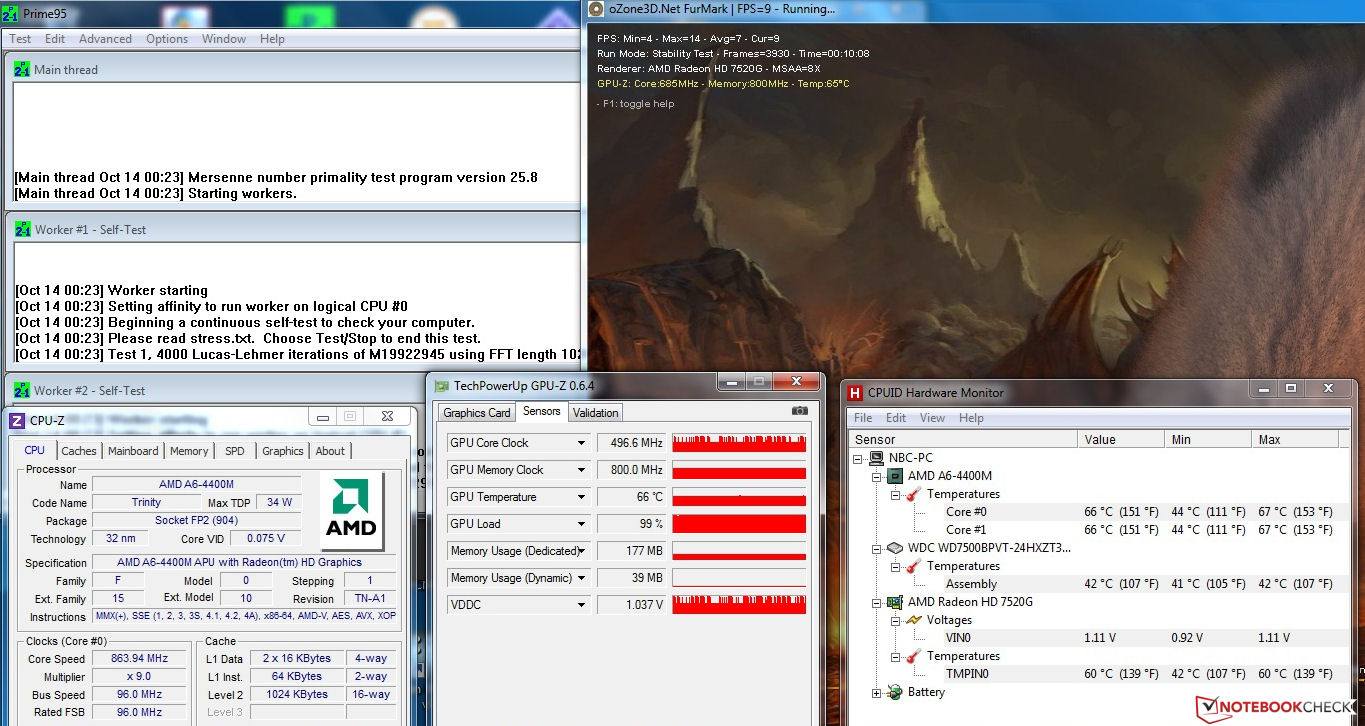Click the HWMonitor red H title icon
Image resolution: width=1365 pixels, height=726 pixels.
pos(855,392)
